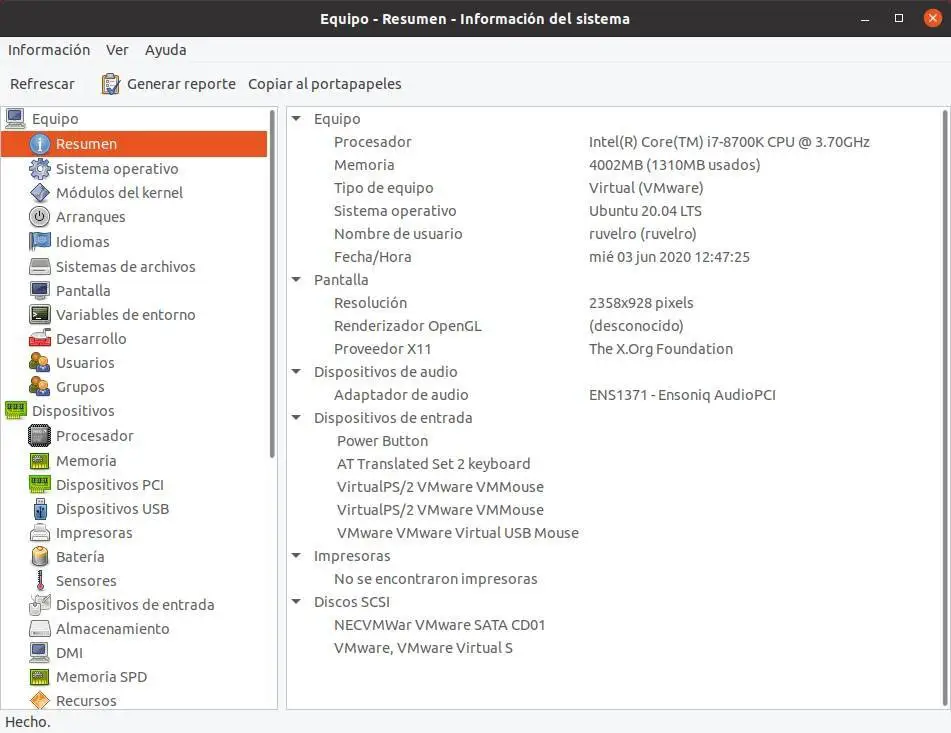This screenshot has height=733, width=951.
Task: Open the Batería icon in sidebar
Action: click(40, 557)
